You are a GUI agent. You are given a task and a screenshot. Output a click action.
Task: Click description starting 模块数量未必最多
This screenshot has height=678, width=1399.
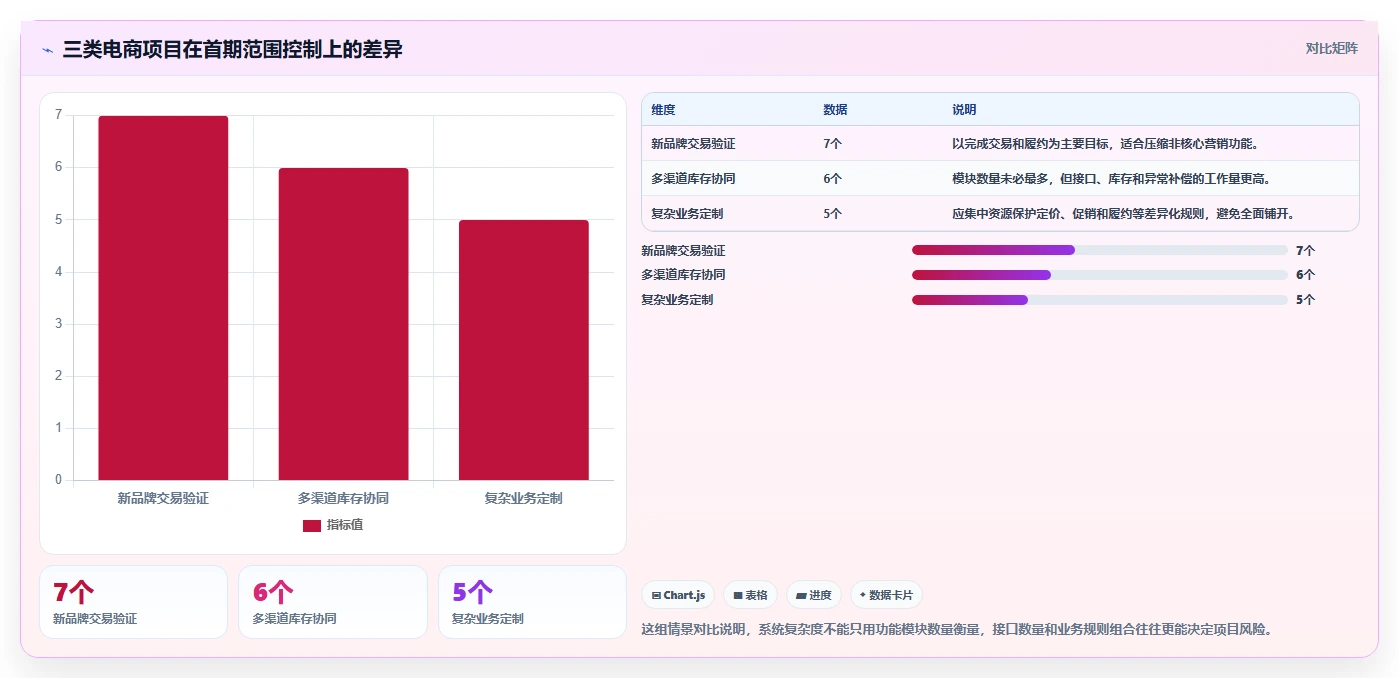[1111, 179]
